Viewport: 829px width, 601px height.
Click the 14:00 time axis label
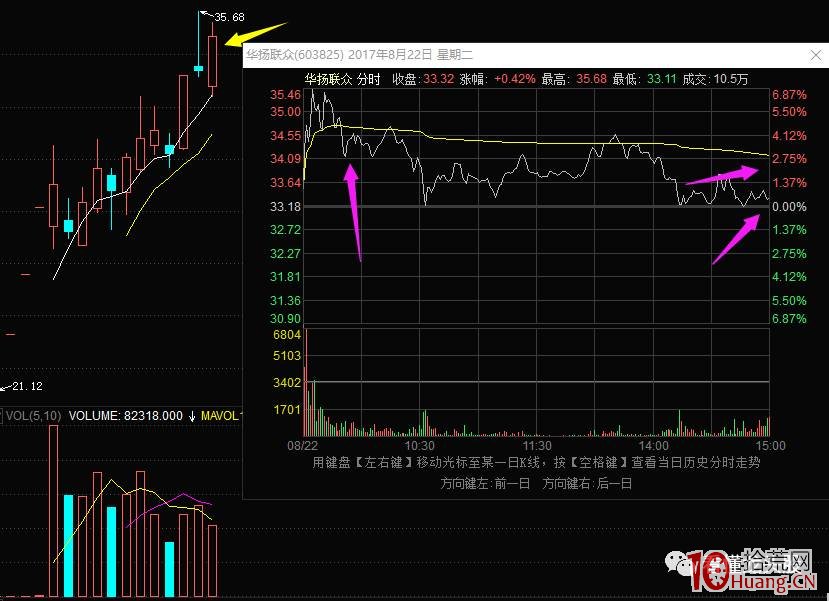pos(654,445)
